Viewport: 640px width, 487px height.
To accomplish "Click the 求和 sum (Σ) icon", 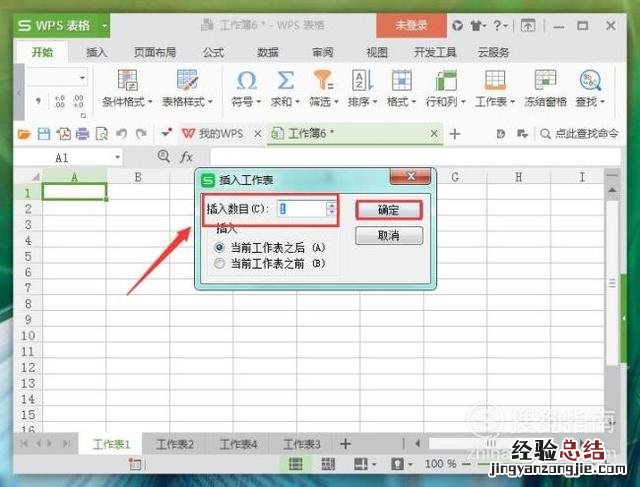I will click(285, 81).
